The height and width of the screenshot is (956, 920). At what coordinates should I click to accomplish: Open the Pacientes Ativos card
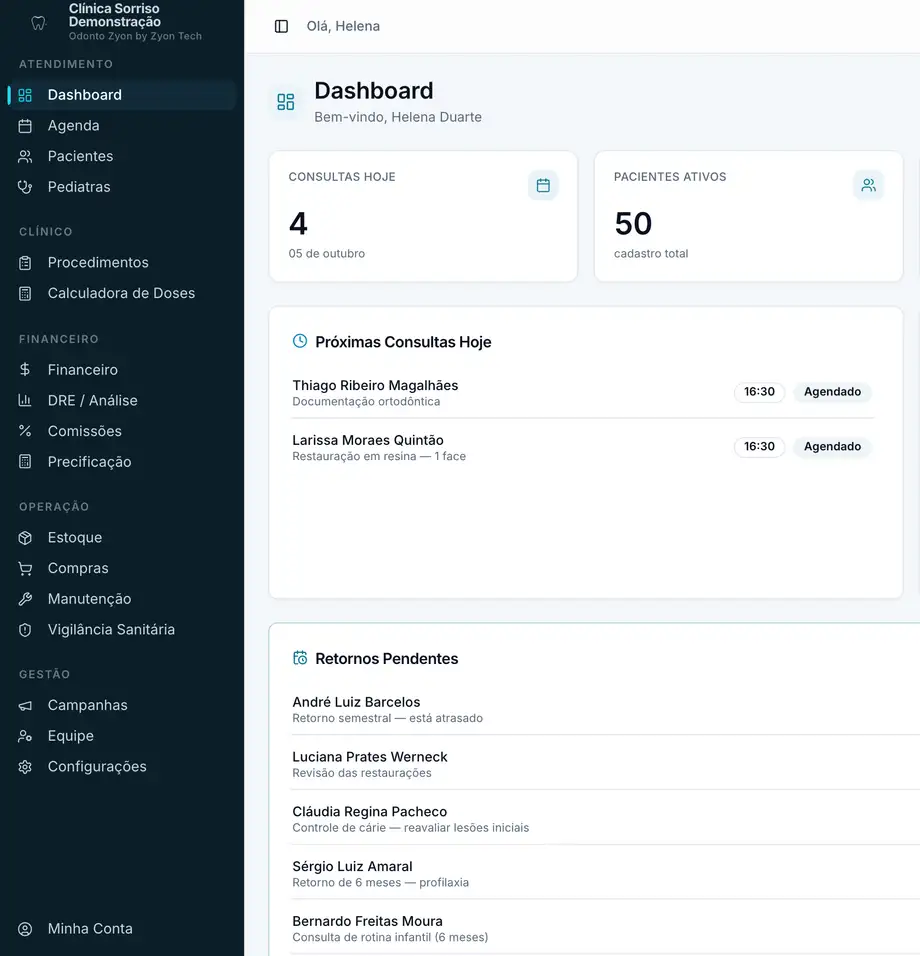[749, 216]
